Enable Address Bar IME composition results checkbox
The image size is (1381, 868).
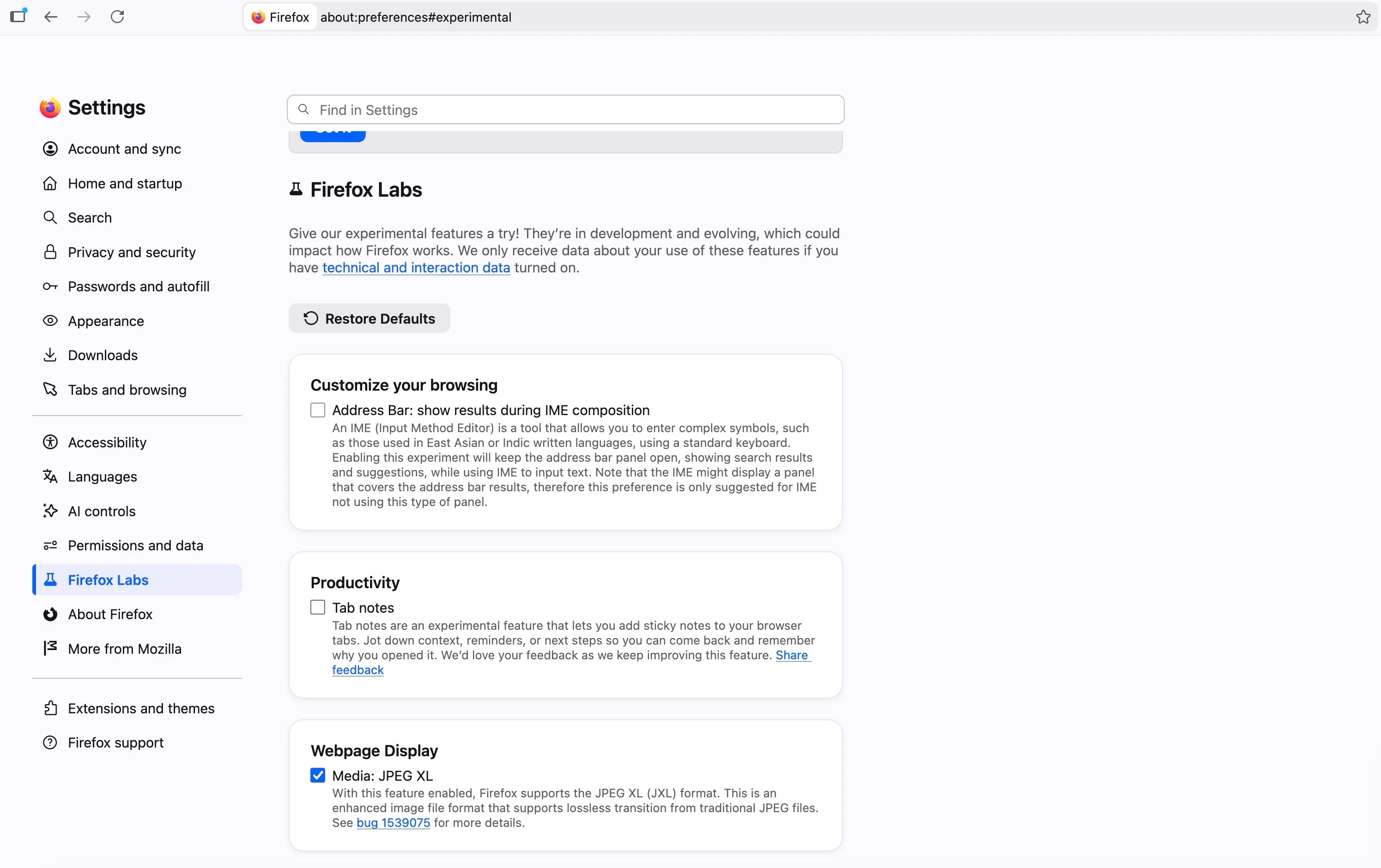318,410
